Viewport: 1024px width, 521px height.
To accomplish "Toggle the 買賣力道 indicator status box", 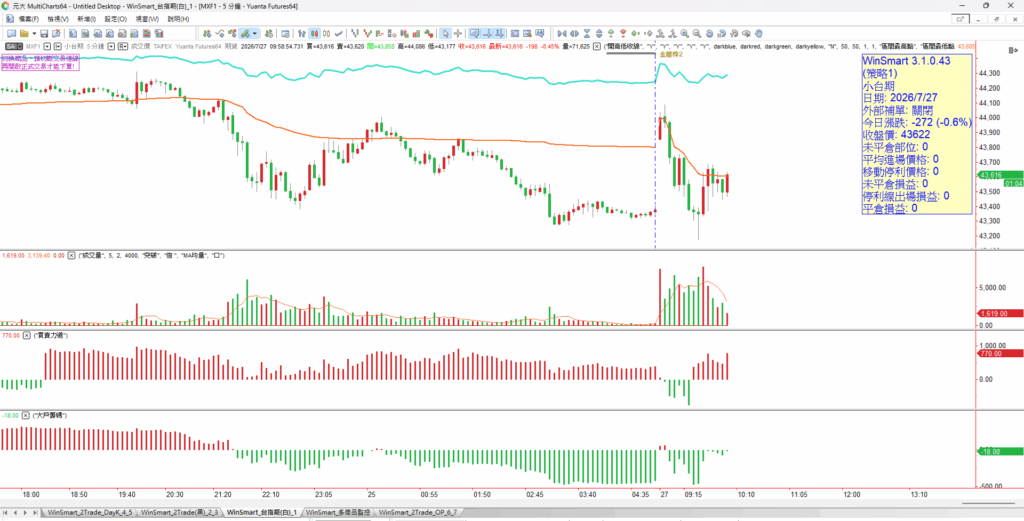I will (x=27, y=335).
